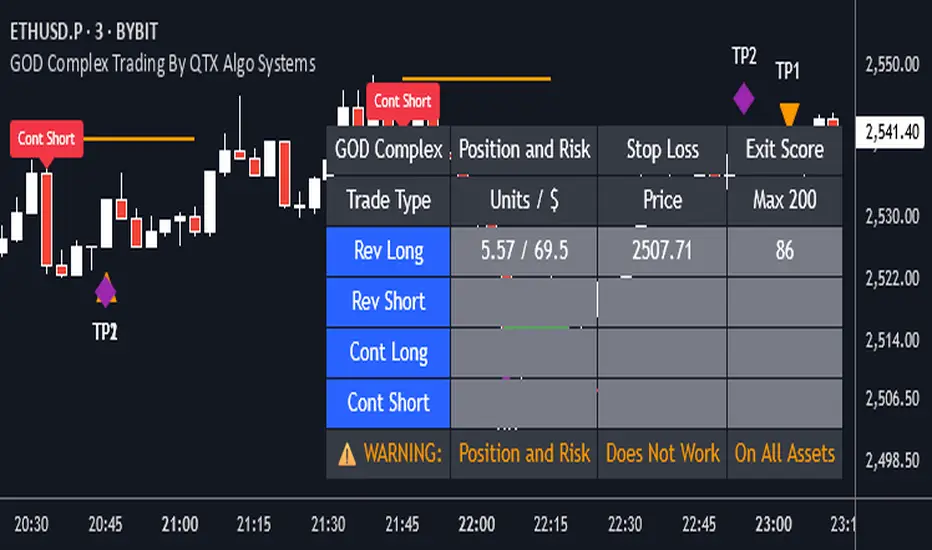Click the red Cont Short label above the table

(x=401, y=101)
